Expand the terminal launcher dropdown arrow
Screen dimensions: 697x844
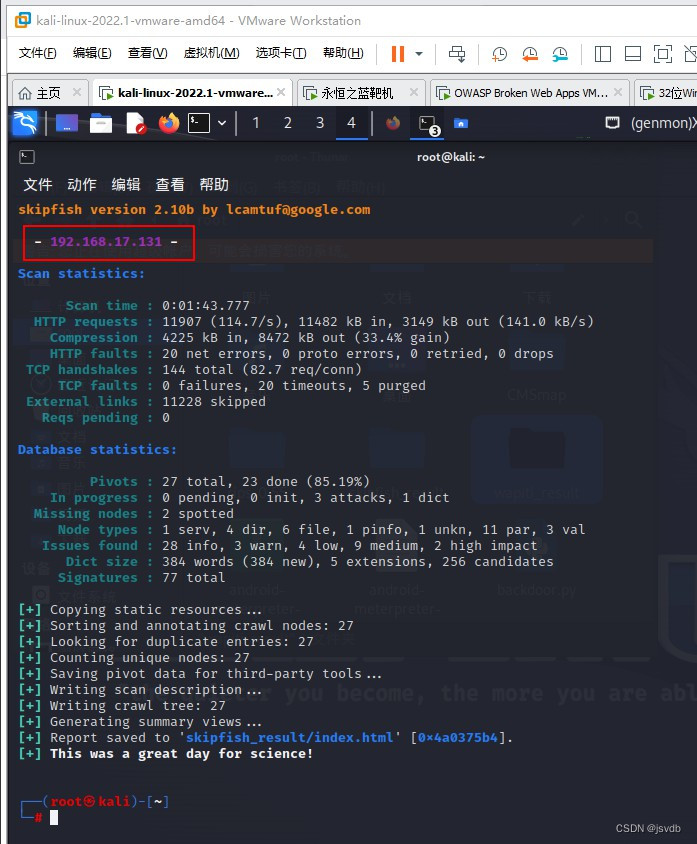222,123
